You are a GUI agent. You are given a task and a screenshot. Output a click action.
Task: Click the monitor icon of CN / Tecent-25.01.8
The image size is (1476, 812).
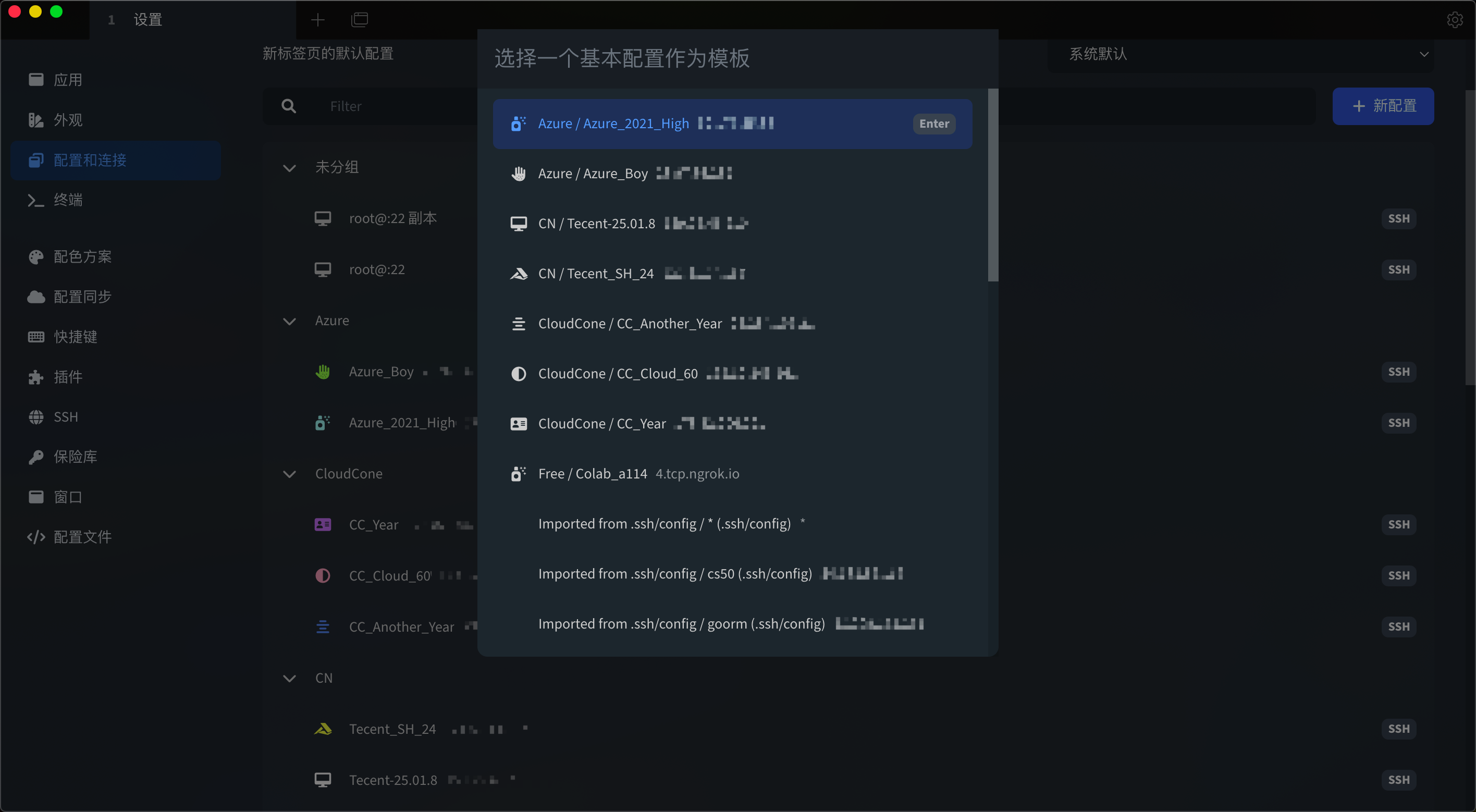518,224
